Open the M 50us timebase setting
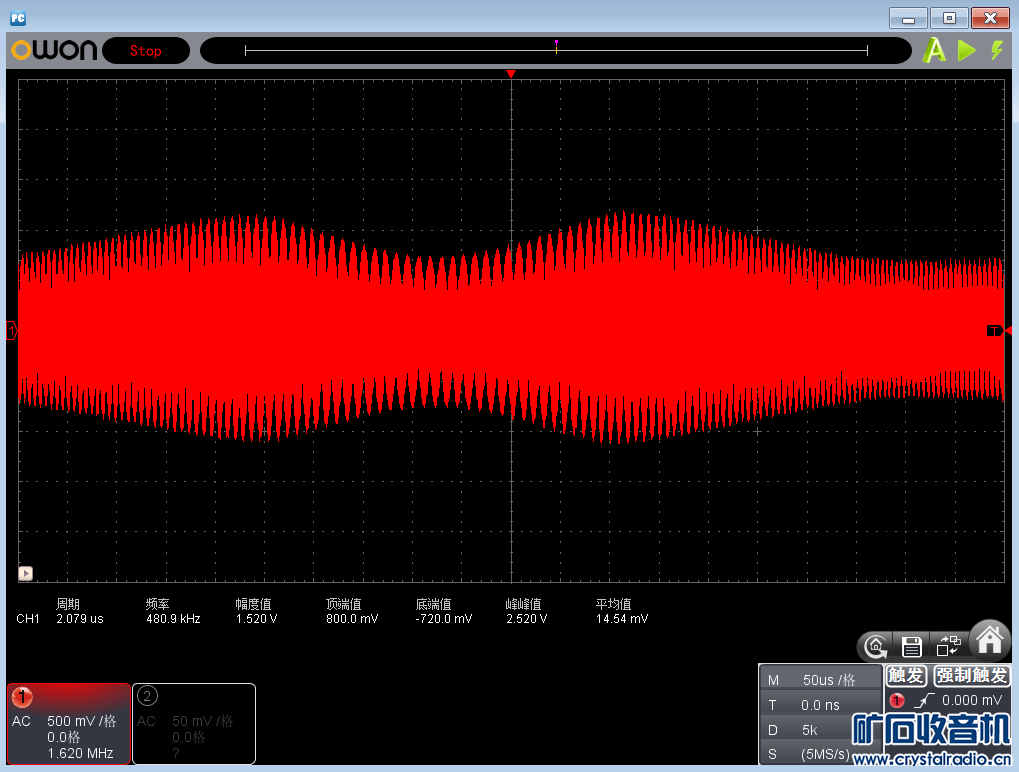The height and width of the screenshot is (772, 1019). tap(820, 680)
